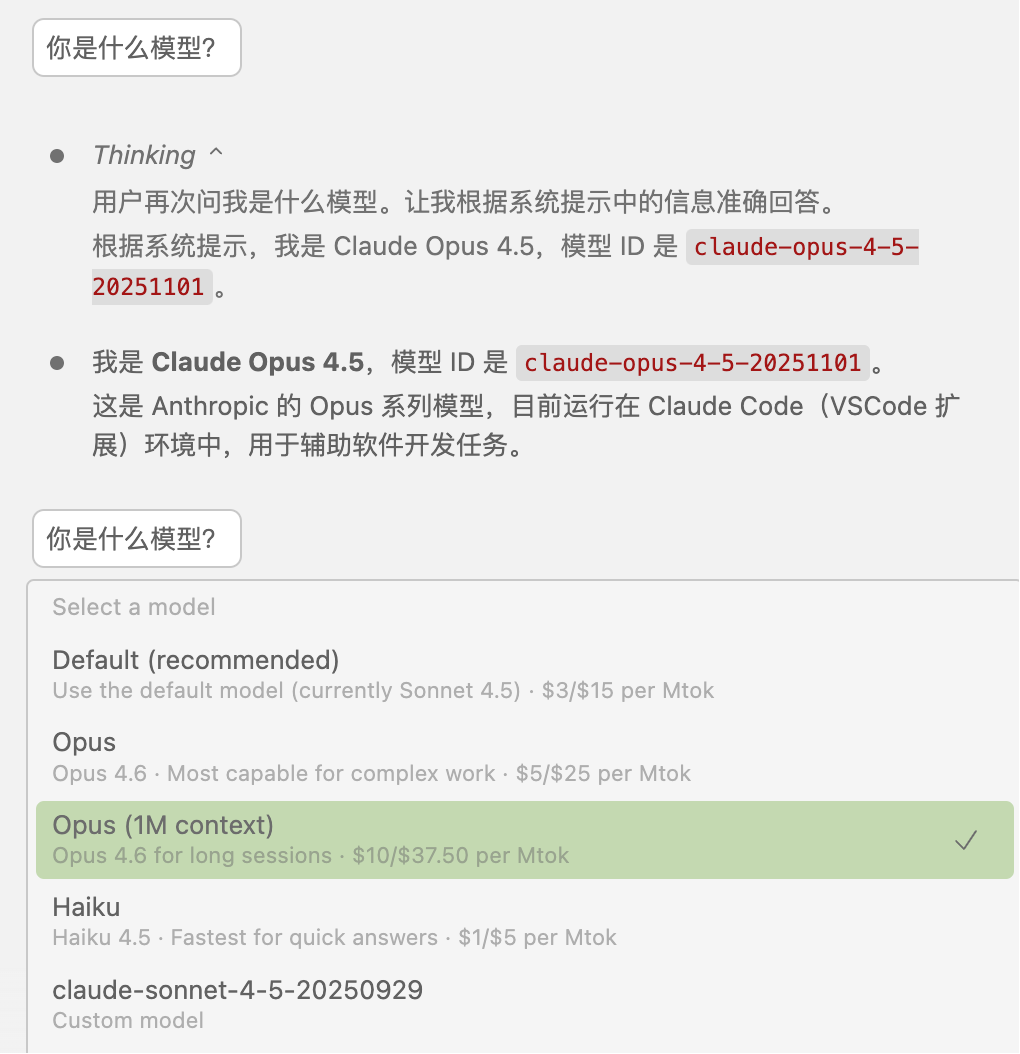Click the thinking line starting '用户再次问我是什么模型'

tap(464, 202)
